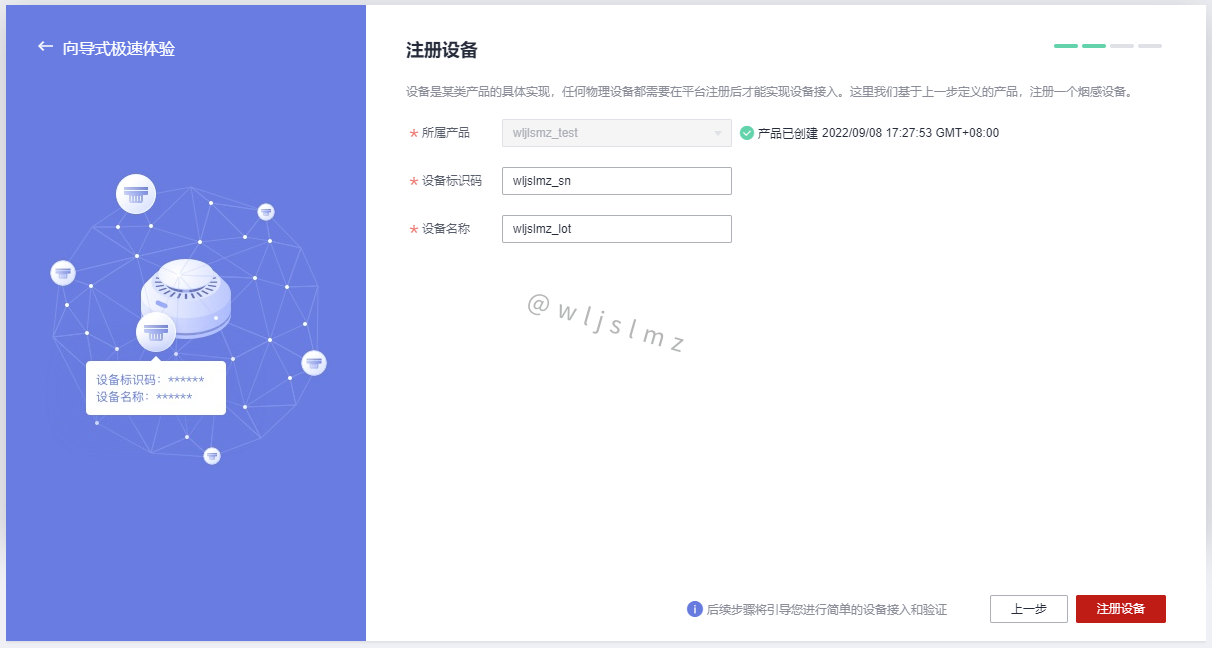Focus the 设备标识码 input field
Image resolution: width=1212 pixels, height=648 pixels.
click(x=617, y=181)
